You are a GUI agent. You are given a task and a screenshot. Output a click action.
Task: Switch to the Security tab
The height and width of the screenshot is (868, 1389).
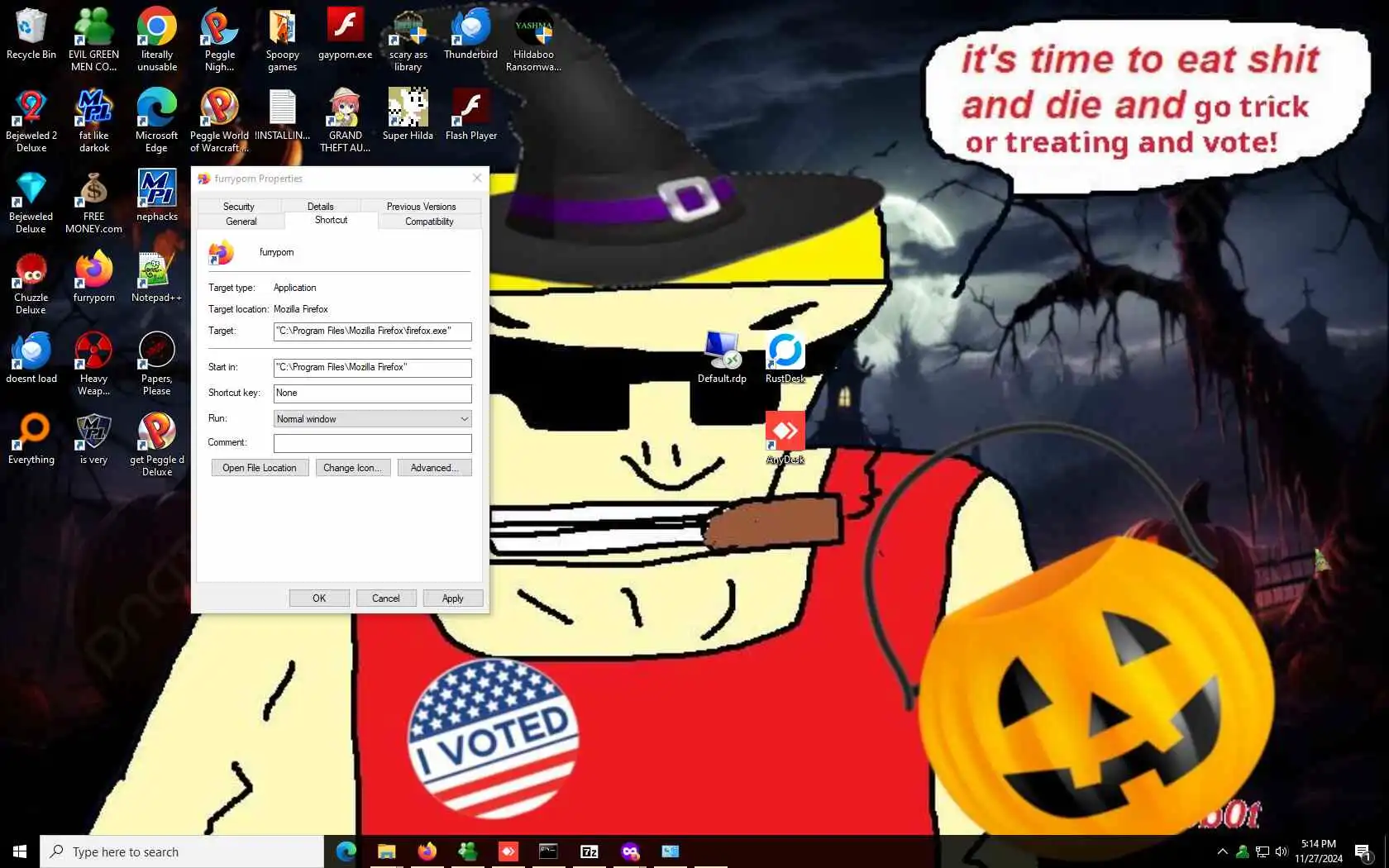point(239,207)
